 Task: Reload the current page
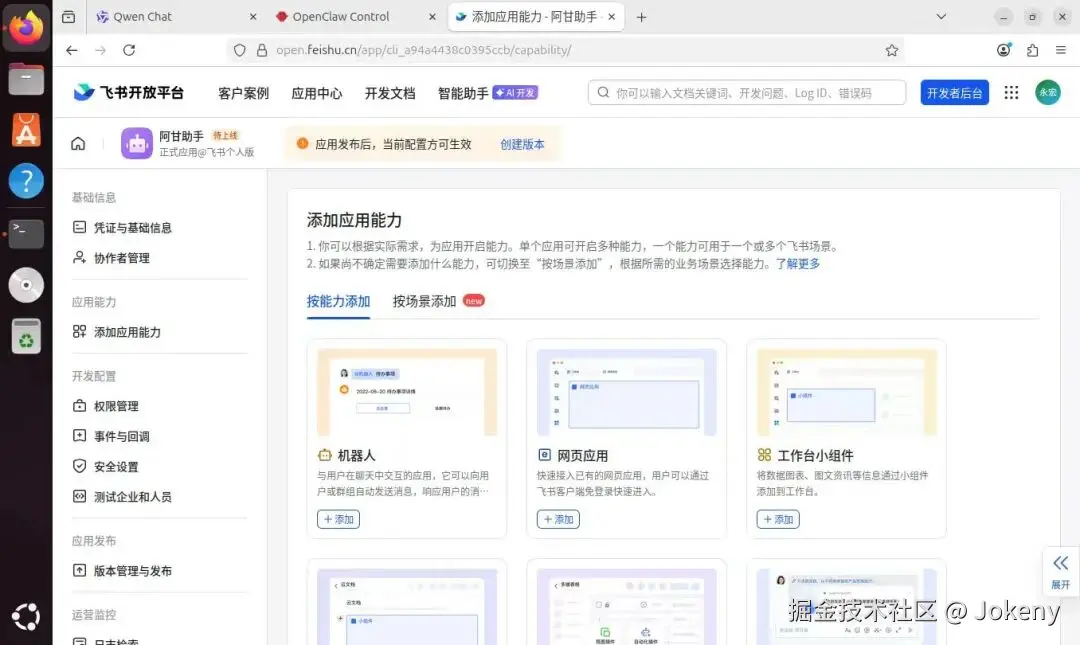pos(129,50)
